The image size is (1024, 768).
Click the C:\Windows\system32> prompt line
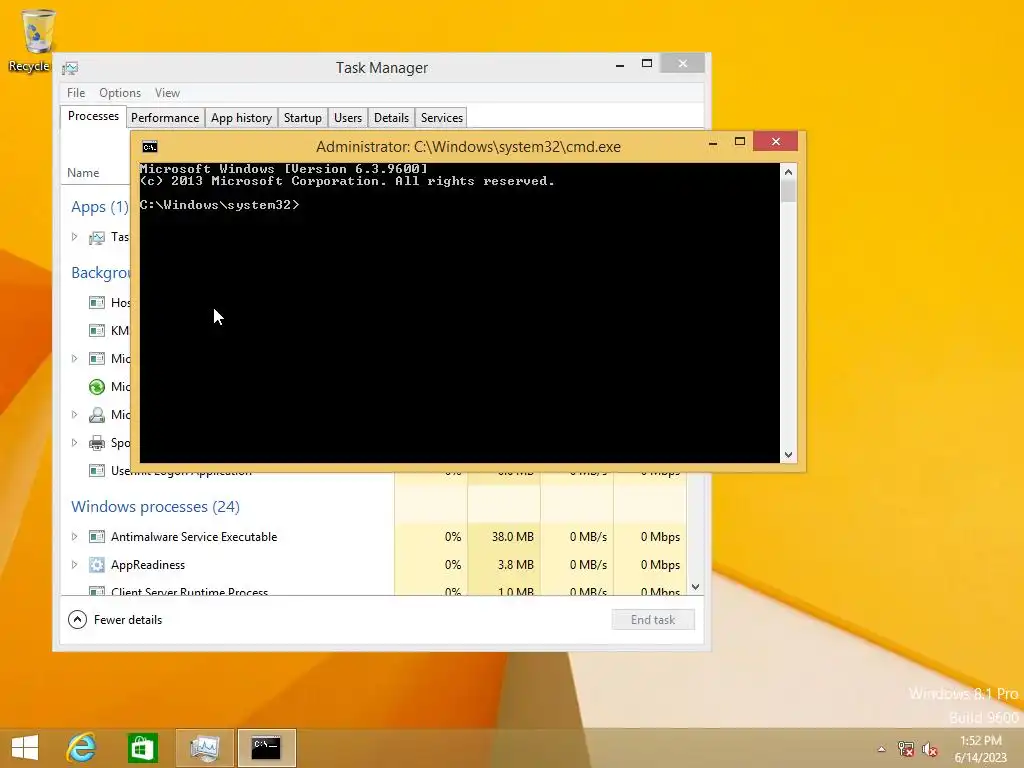tap(219, 205)
